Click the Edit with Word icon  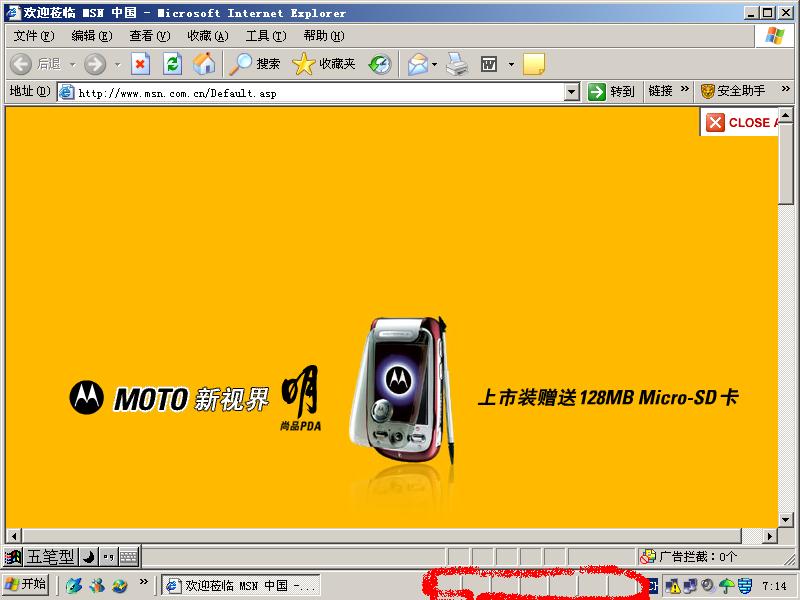pyautogui.click(x=489, y=64)
